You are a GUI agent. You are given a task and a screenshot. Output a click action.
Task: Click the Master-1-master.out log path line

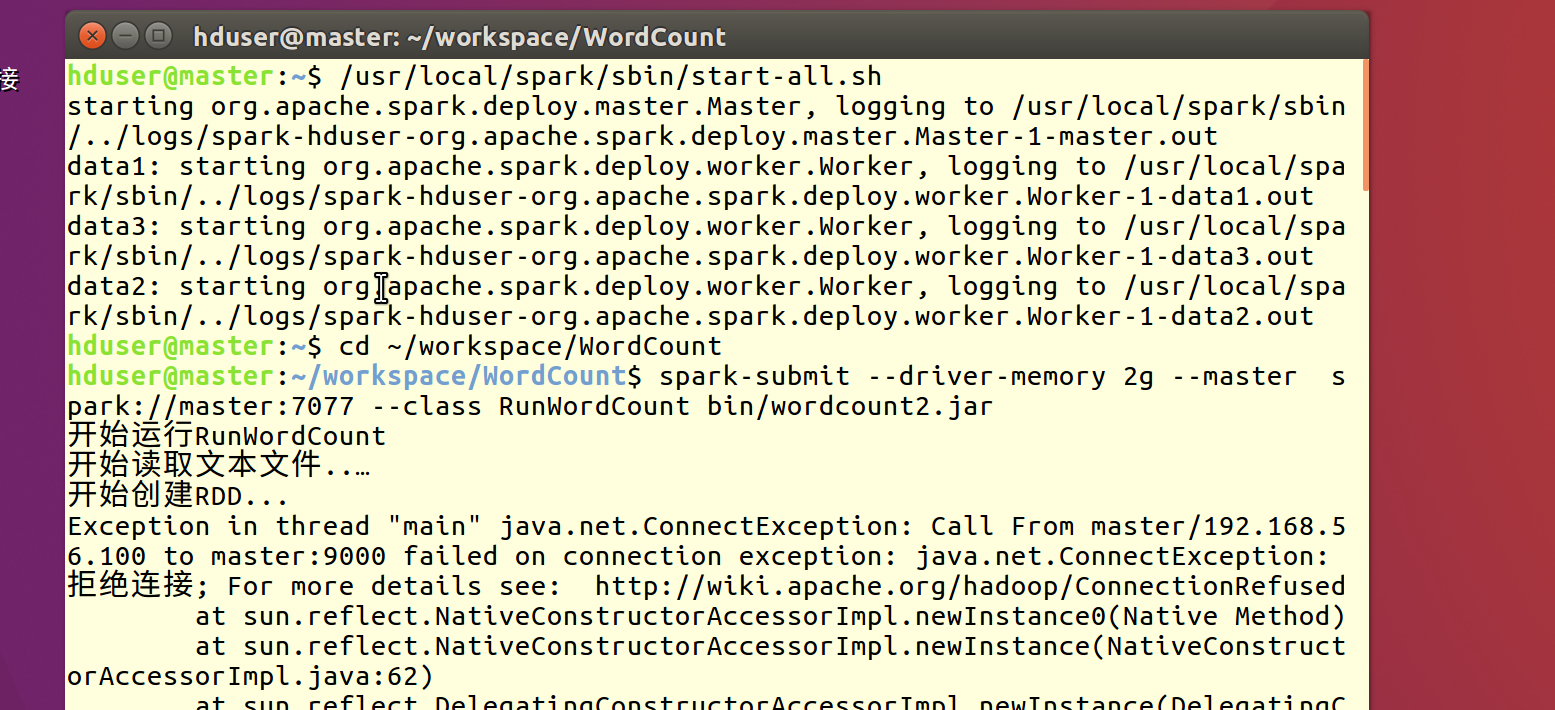[643, 136]
